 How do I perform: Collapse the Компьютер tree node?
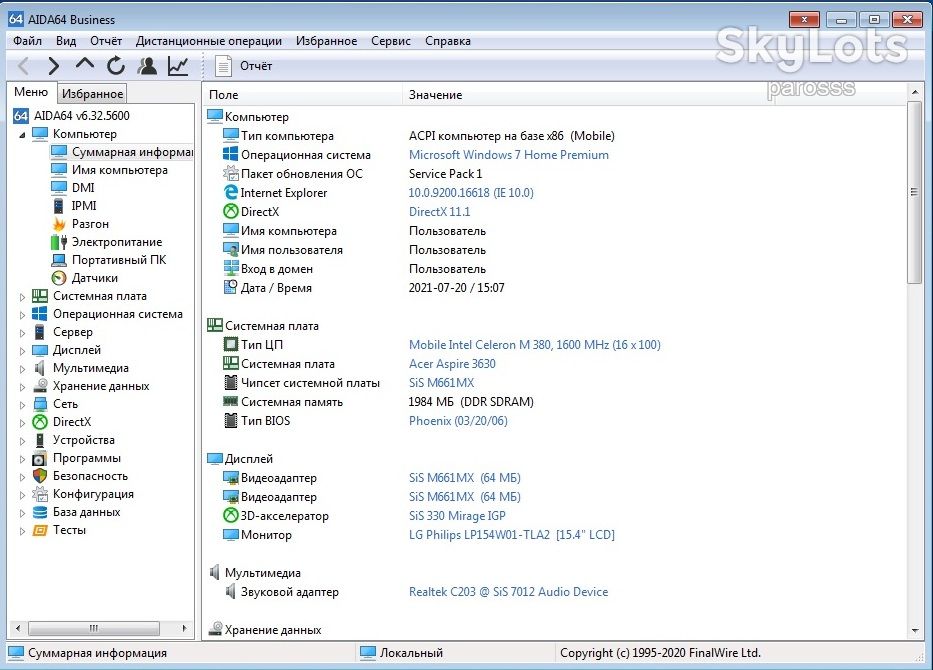pos(22,134)
